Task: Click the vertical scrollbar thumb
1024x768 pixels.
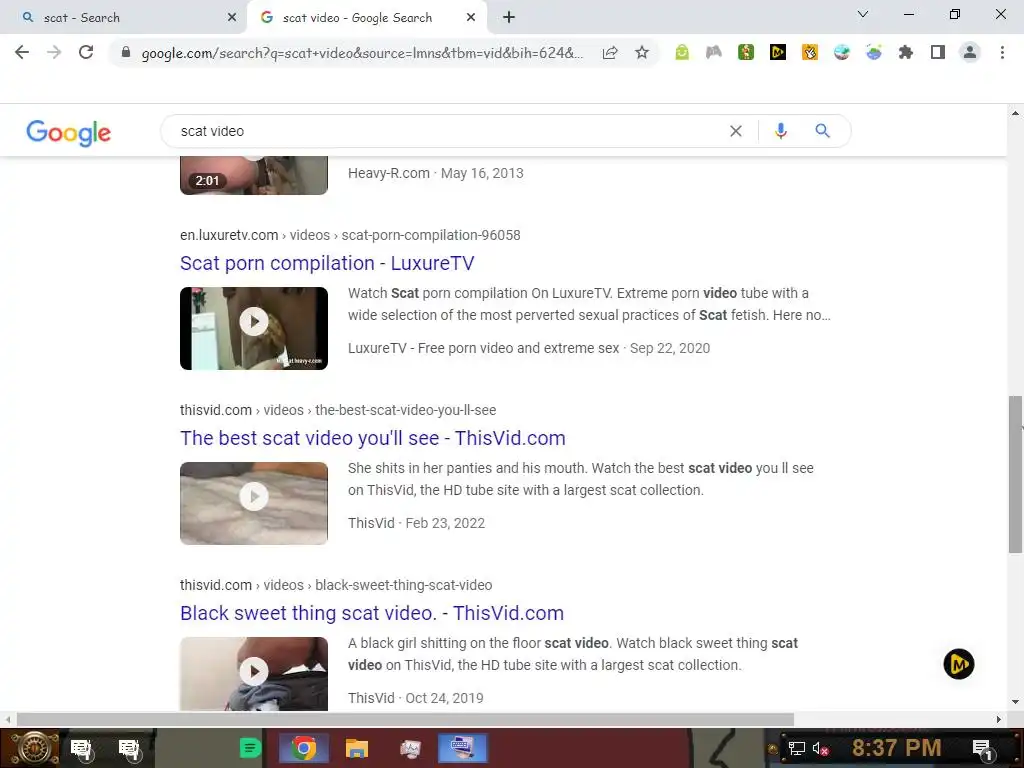Action: point(1016,475)
